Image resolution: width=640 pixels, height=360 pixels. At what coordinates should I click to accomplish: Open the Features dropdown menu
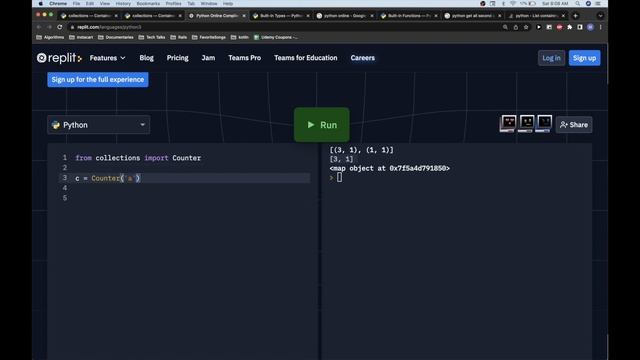107,58
